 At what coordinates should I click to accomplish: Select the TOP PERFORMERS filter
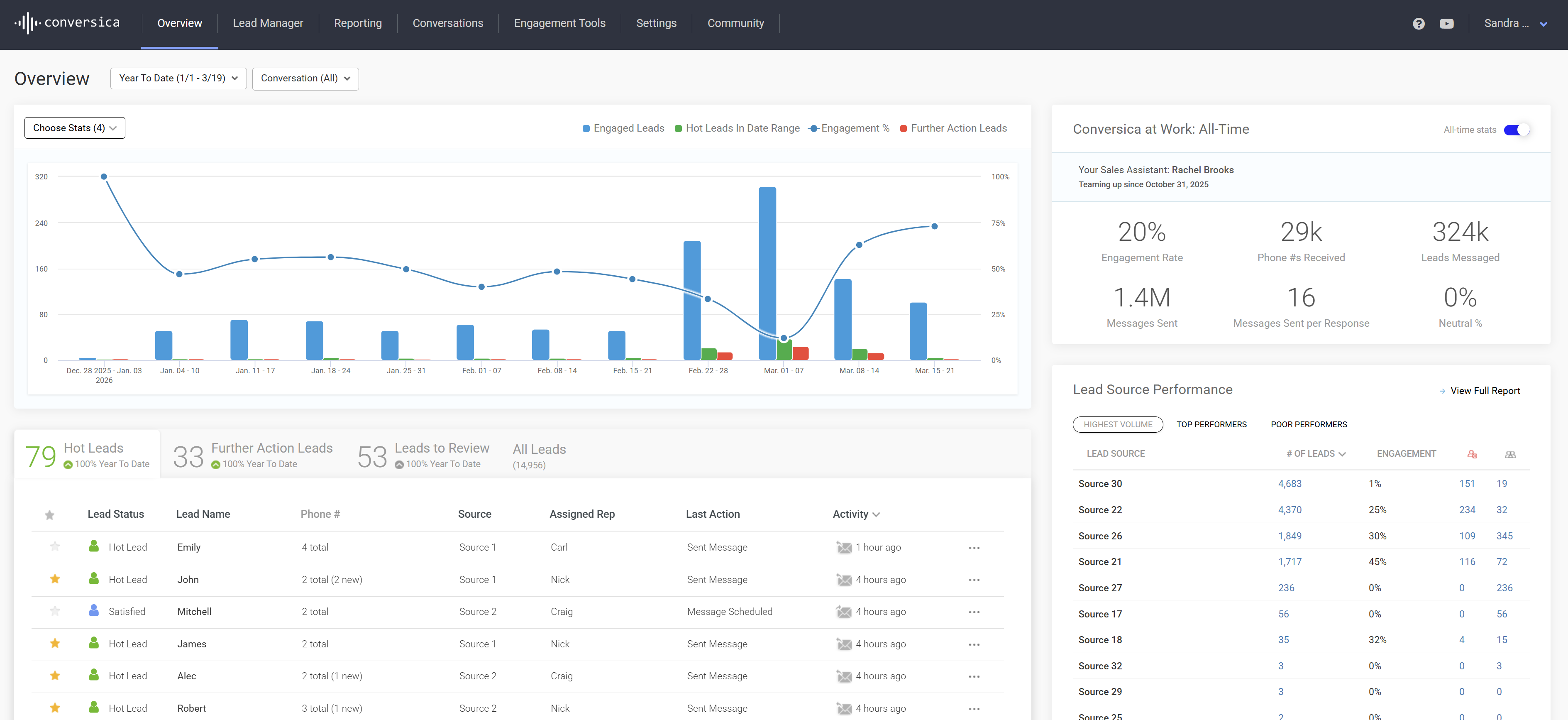[x=1211, y=425]
